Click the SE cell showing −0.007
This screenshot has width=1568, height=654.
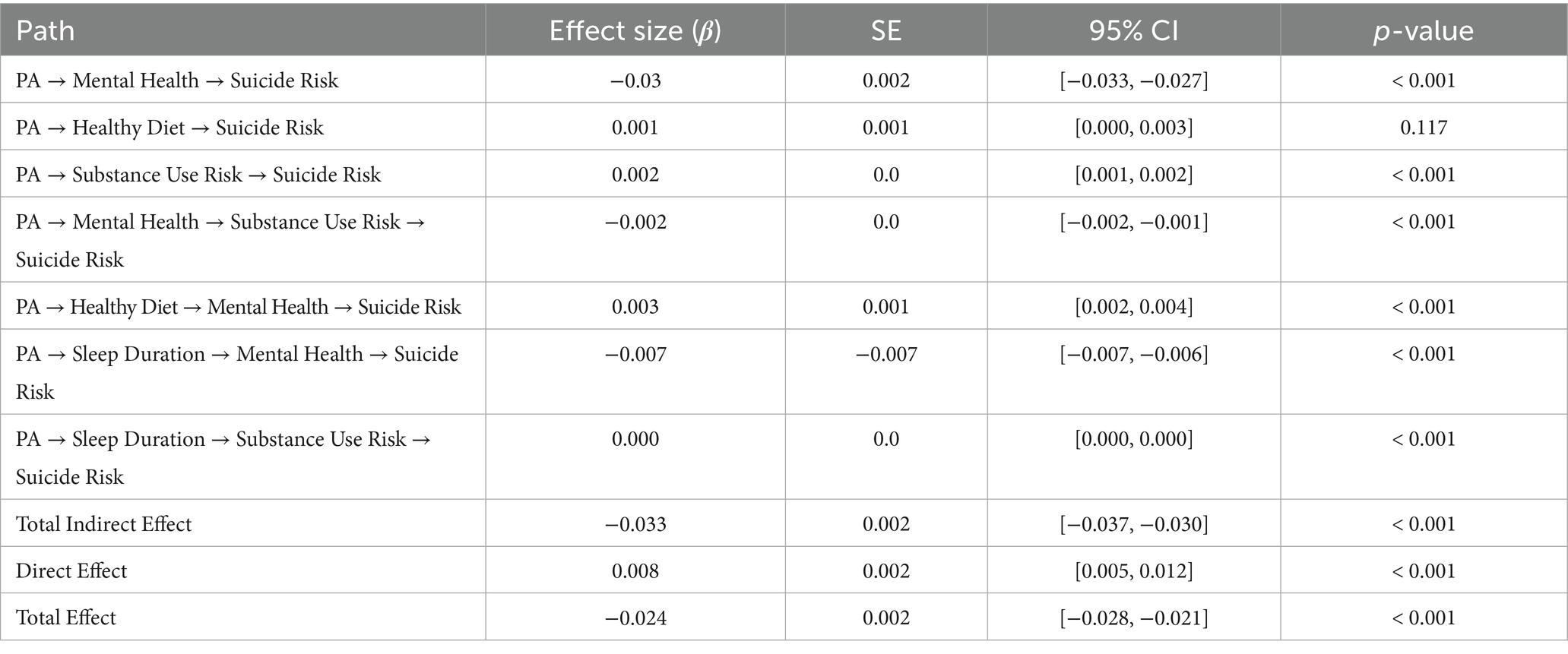[x=885, y=354]
